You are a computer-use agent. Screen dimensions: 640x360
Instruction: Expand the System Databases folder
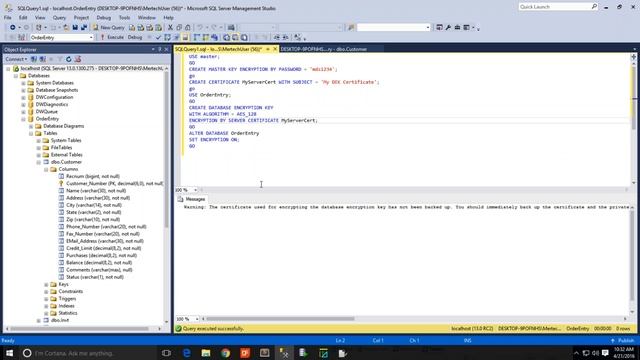click(x=23, y=83)
